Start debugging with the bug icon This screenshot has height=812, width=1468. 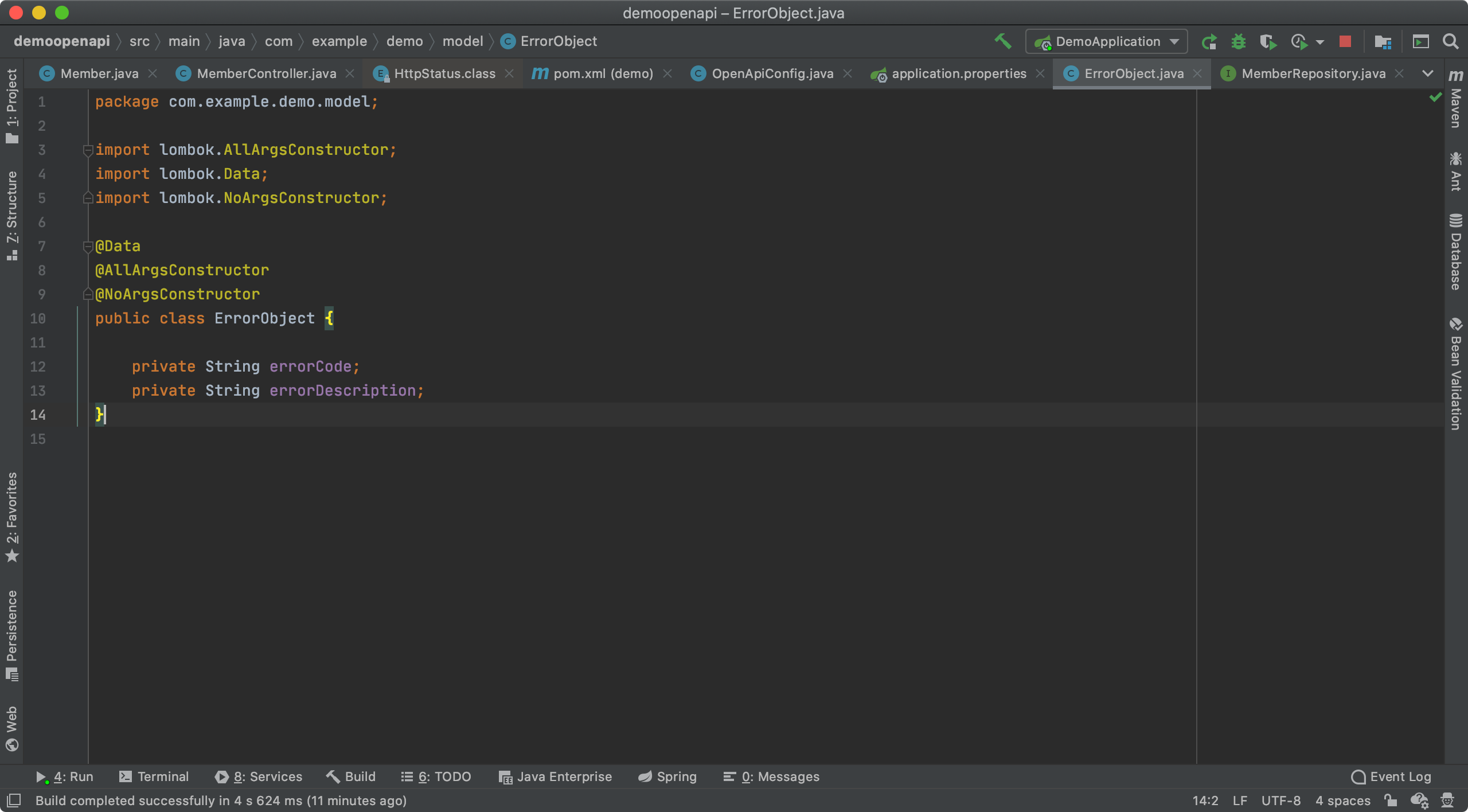point(1239,41)
